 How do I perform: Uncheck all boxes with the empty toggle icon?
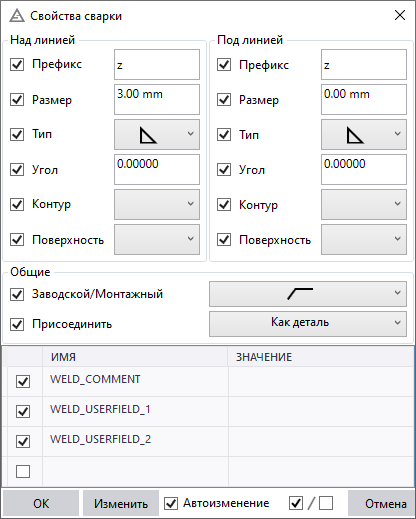click(x=326, y=503)
